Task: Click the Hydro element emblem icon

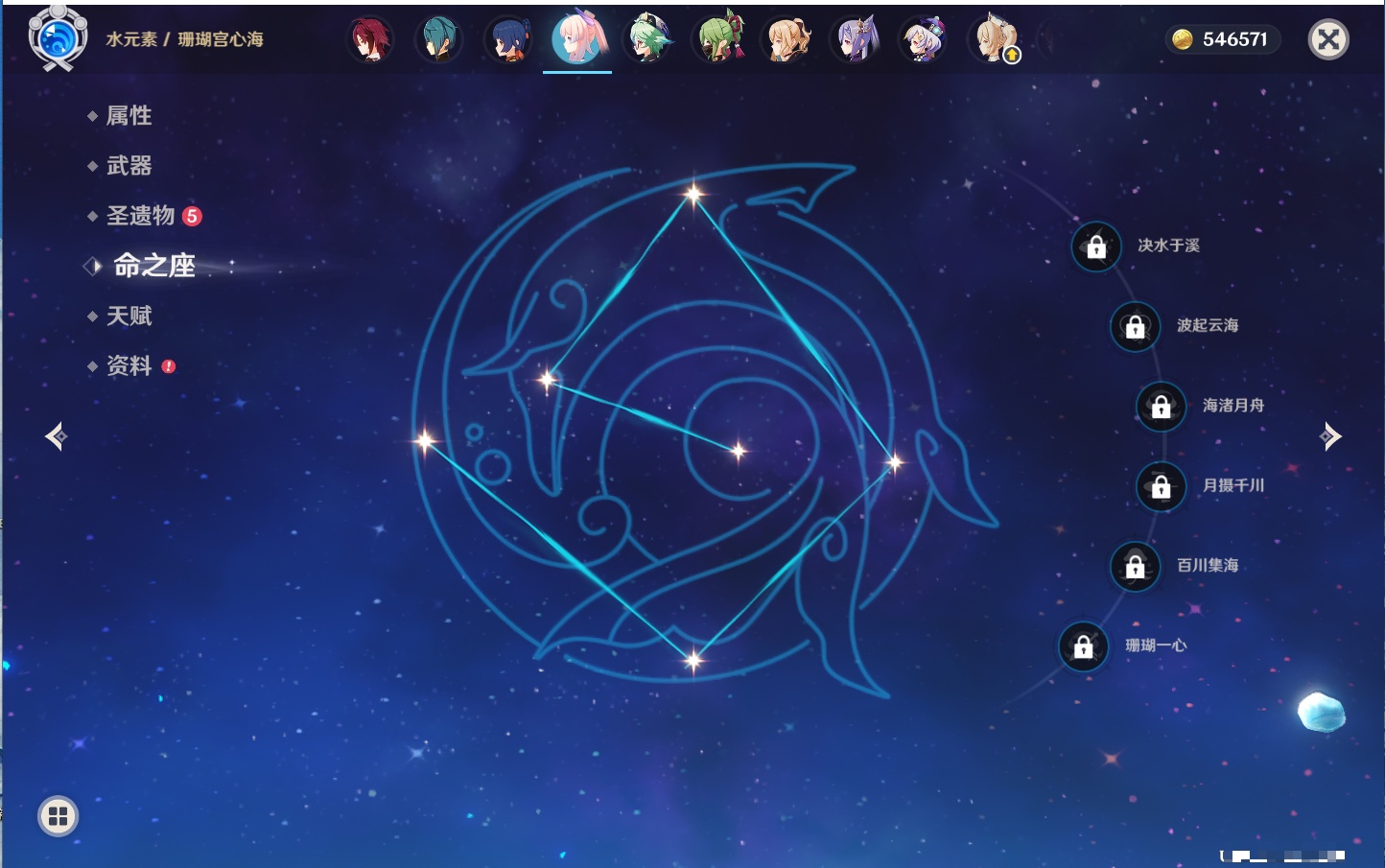Action: (58, 38)
